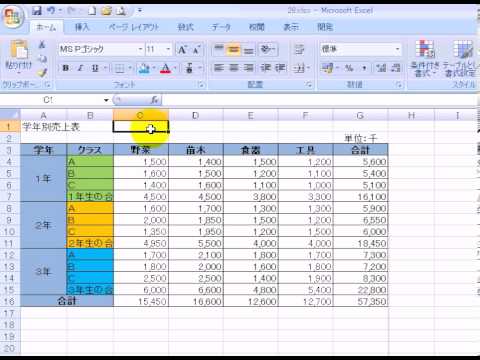Activate the format painter brush

coord(42,72)
